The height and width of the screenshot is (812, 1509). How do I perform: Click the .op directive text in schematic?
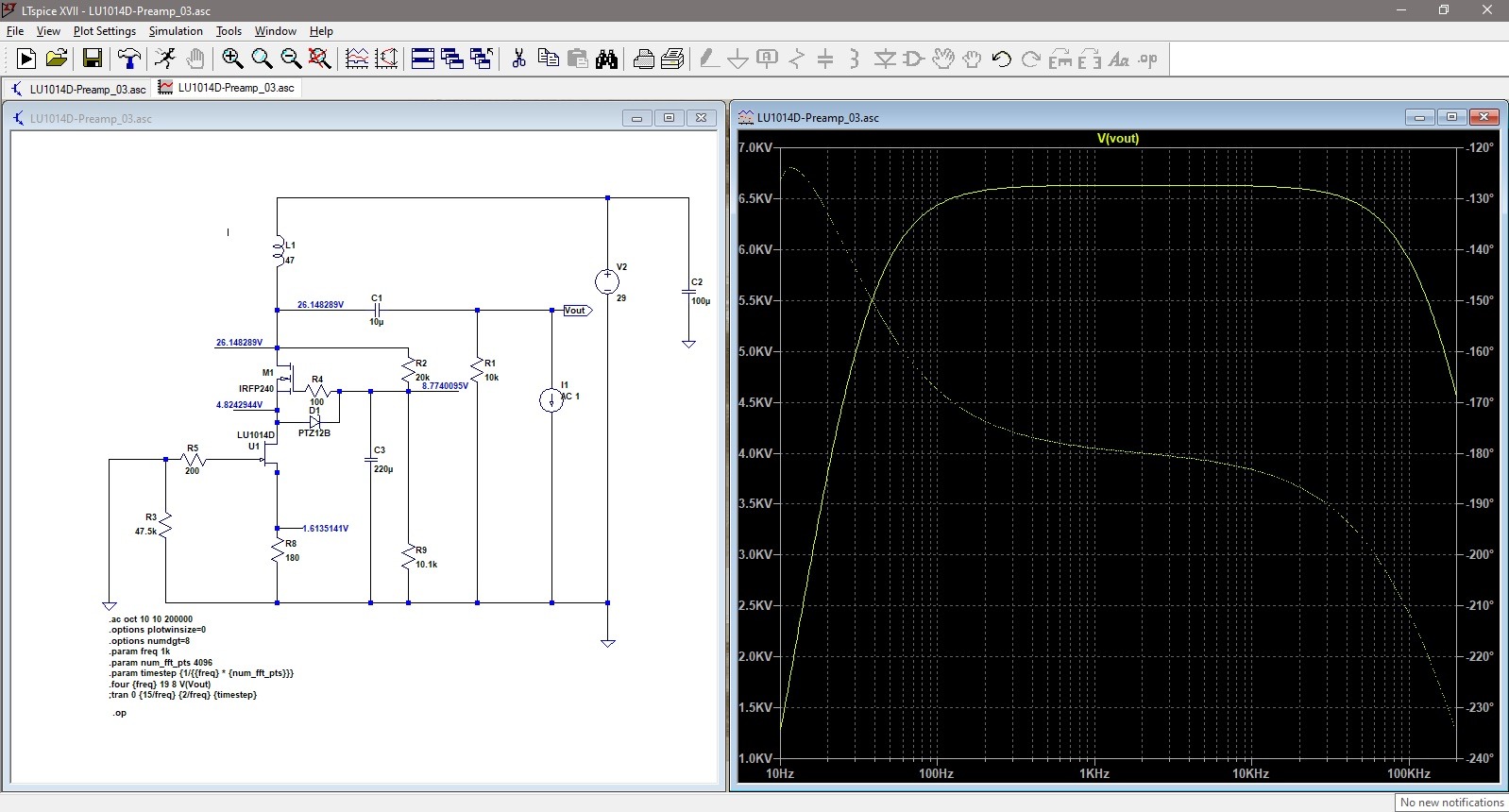pos(119,713)
